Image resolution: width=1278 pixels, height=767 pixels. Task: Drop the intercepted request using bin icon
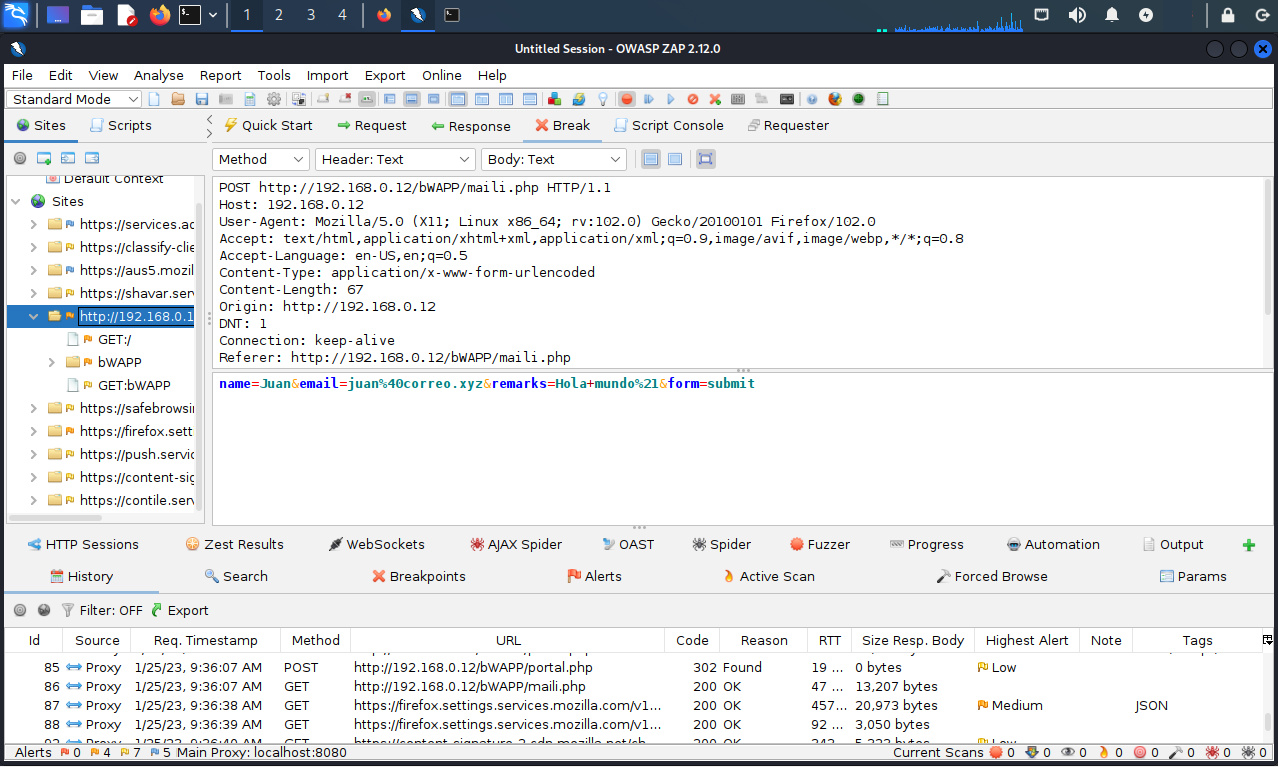point(693,99)
